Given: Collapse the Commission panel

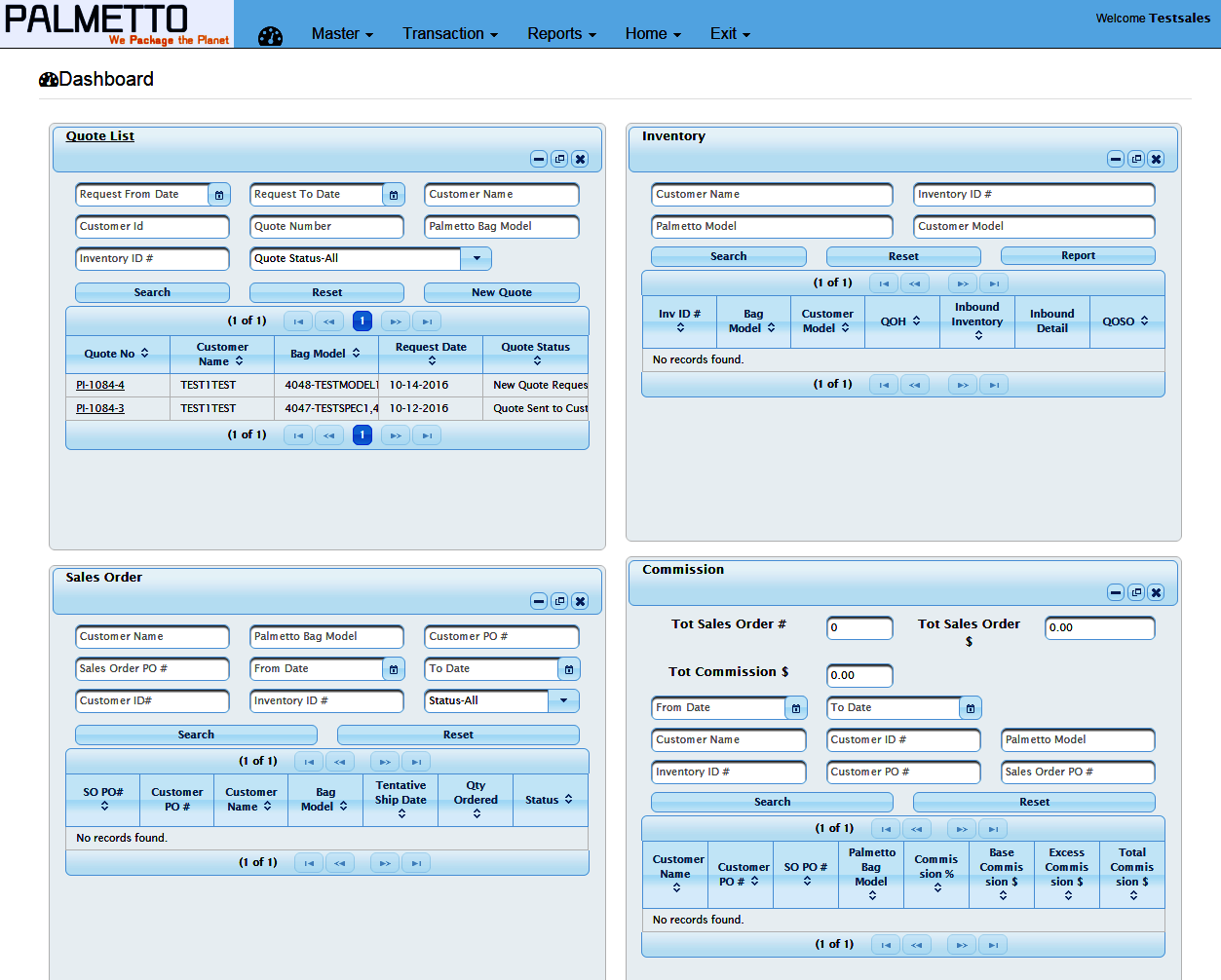Looking at the screenshot, I should pyautogui.click(x=1116, y=592).
